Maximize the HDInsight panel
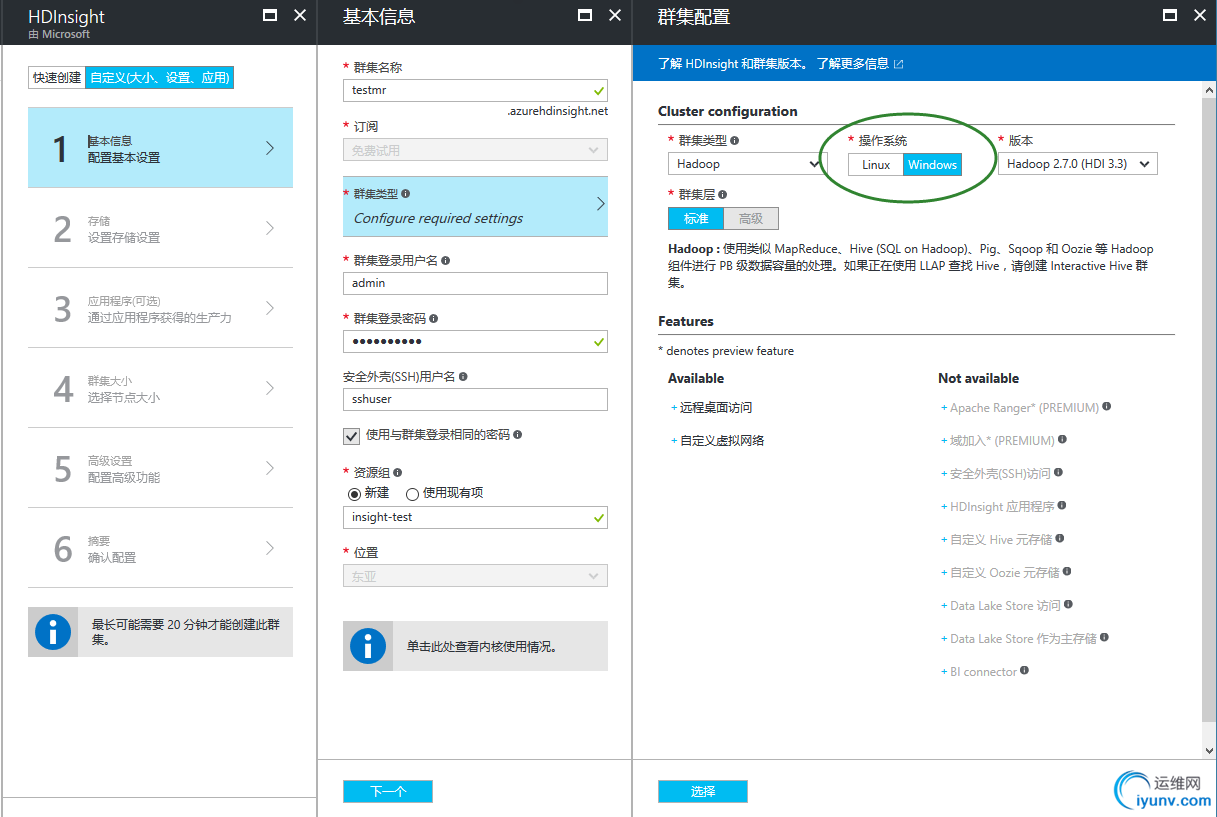1217x817 pixels. coord(269,15)
